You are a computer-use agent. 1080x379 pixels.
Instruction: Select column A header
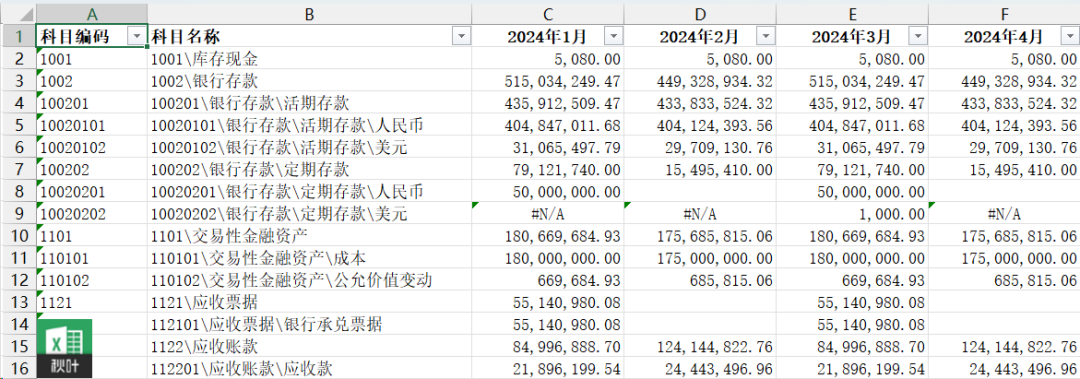pos(92,14)
